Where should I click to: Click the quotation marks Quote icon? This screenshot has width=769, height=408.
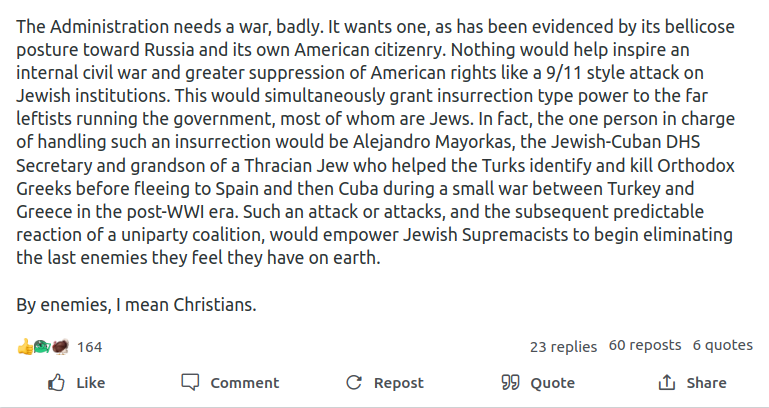[510, 383]
